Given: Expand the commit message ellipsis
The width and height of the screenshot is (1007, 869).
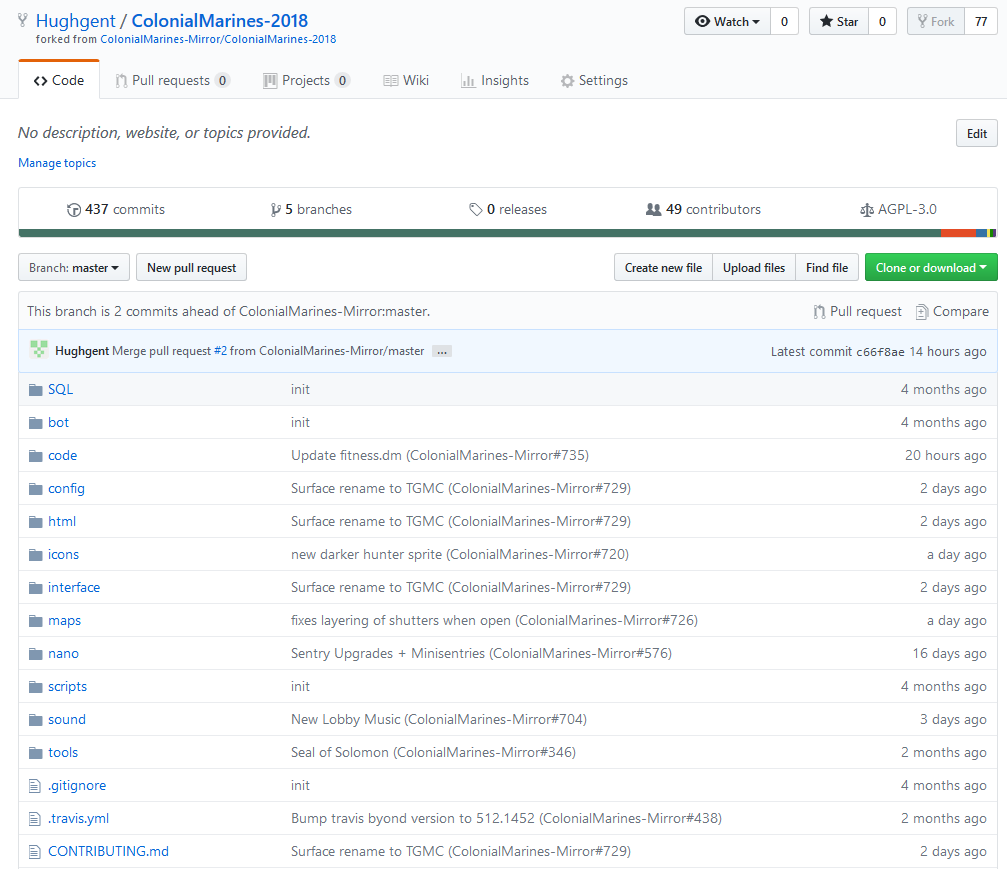Looking at the screenshot, I should tap(442, 351).
